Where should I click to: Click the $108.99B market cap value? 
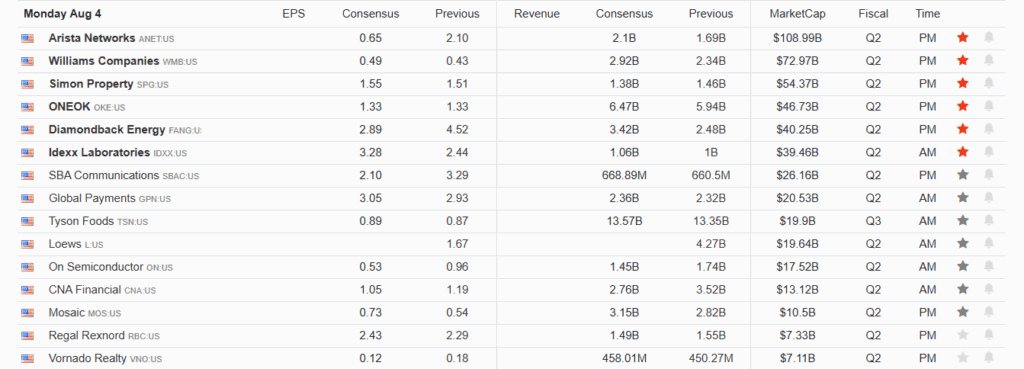797,39
